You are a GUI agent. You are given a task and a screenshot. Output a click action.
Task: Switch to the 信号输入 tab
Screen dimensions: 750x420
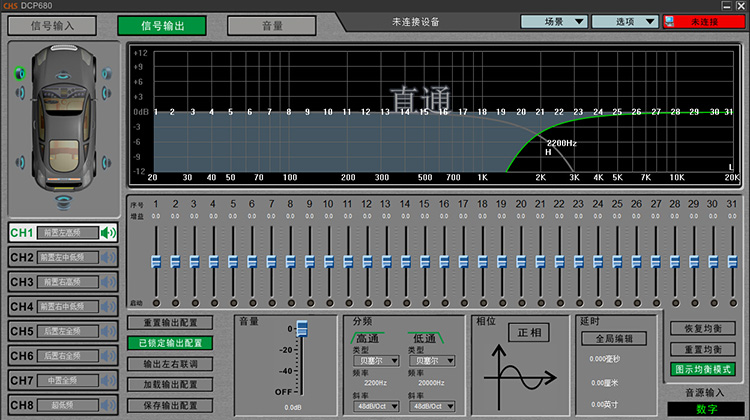click(x=53, y=26)
